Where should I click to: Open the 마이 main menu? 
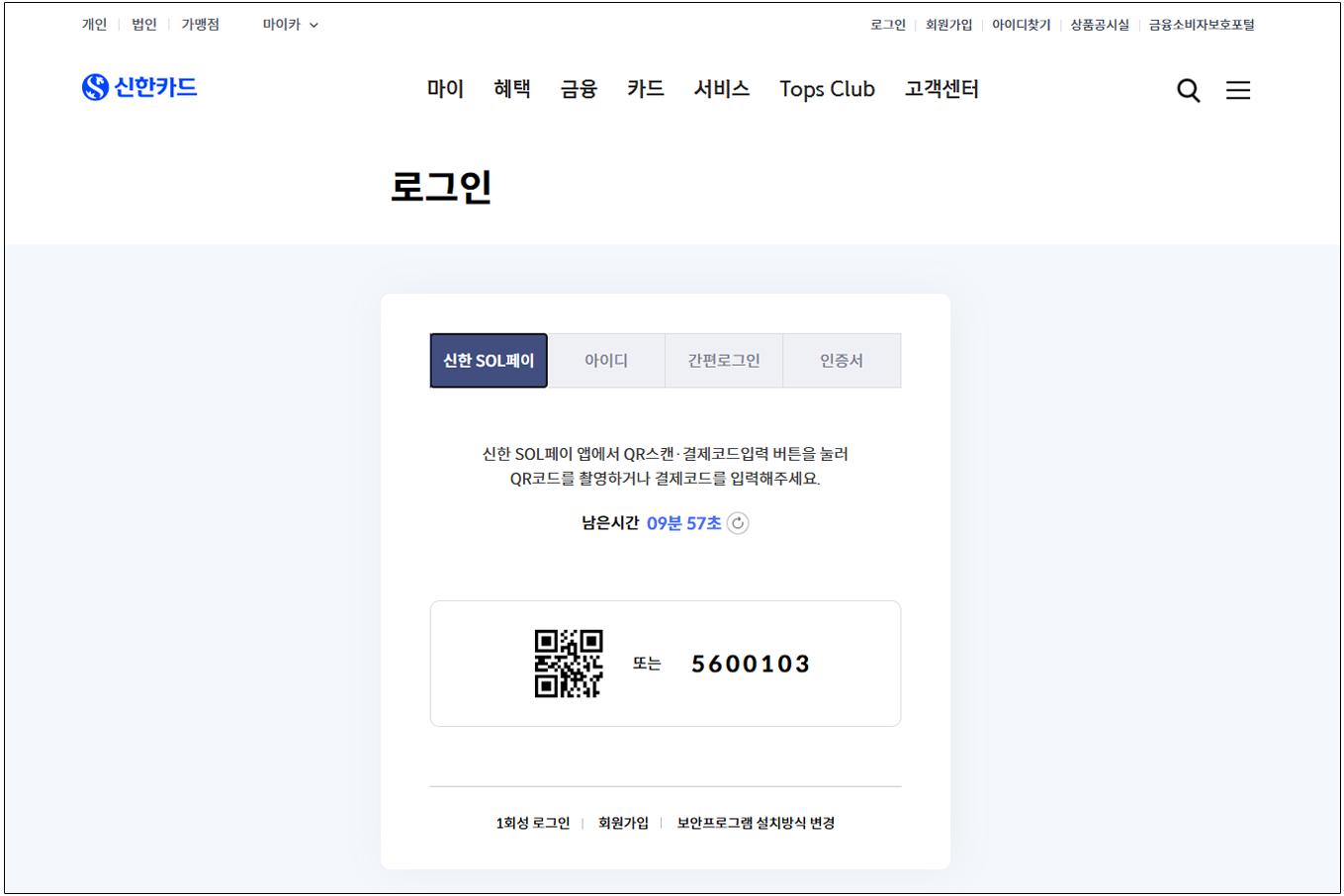(x=445, y=89)
